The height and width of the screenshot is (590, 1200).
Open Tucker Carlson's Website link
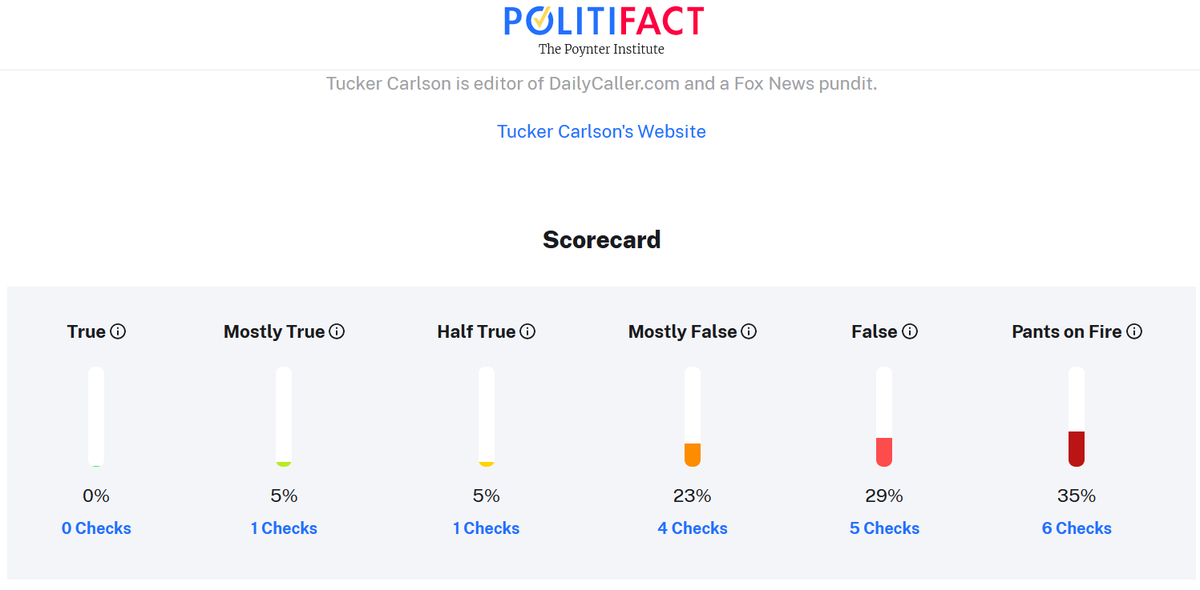(601, 132)
